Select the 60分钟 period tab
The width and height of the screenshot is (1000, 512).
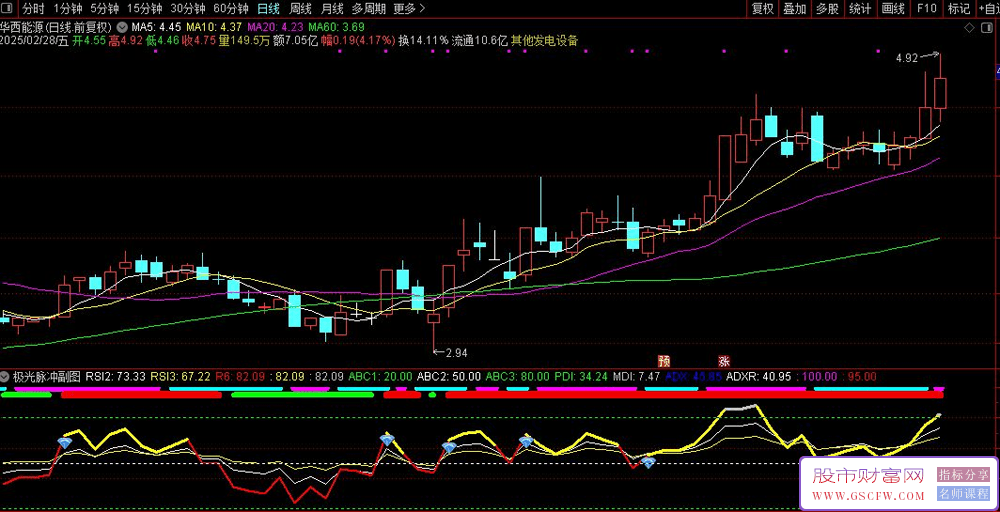click(231, 9)
